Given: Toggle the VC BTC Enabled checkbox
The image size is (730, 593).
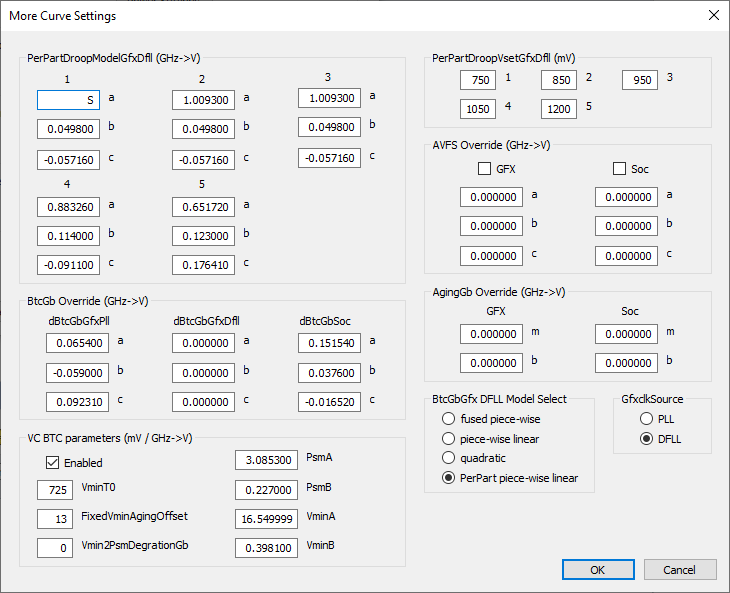Looking at the screenshot, I should click(53, 463).
